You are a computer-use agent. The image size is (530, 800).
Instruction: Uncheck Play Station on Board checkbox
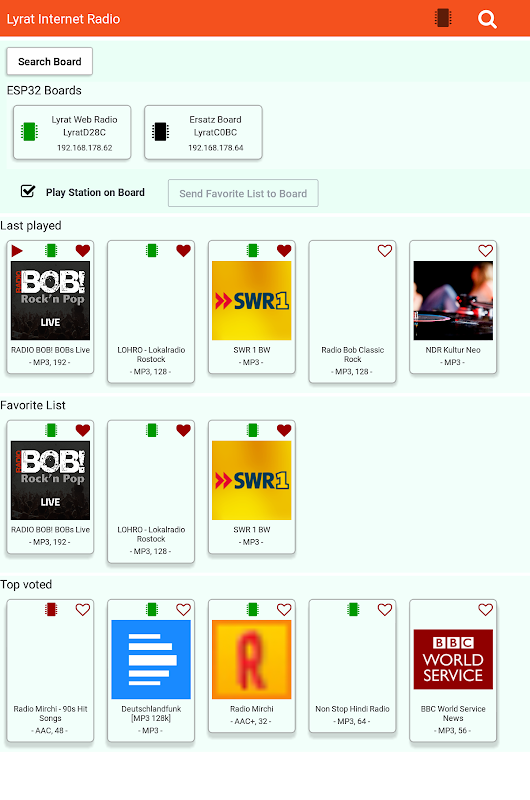coord(28,191)
